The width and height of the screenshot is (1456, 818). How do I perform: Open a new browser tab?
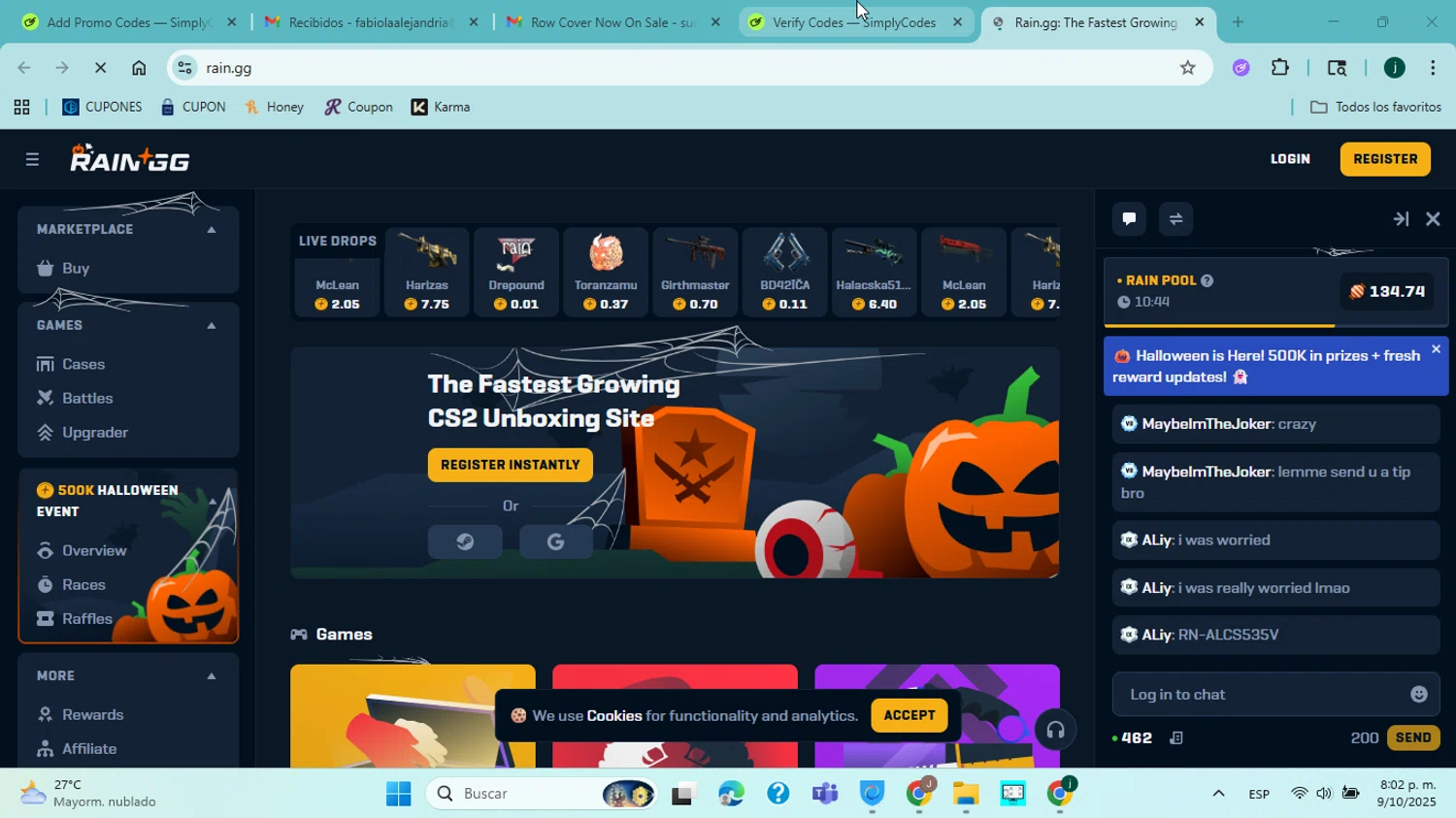tap(1238, 22)
